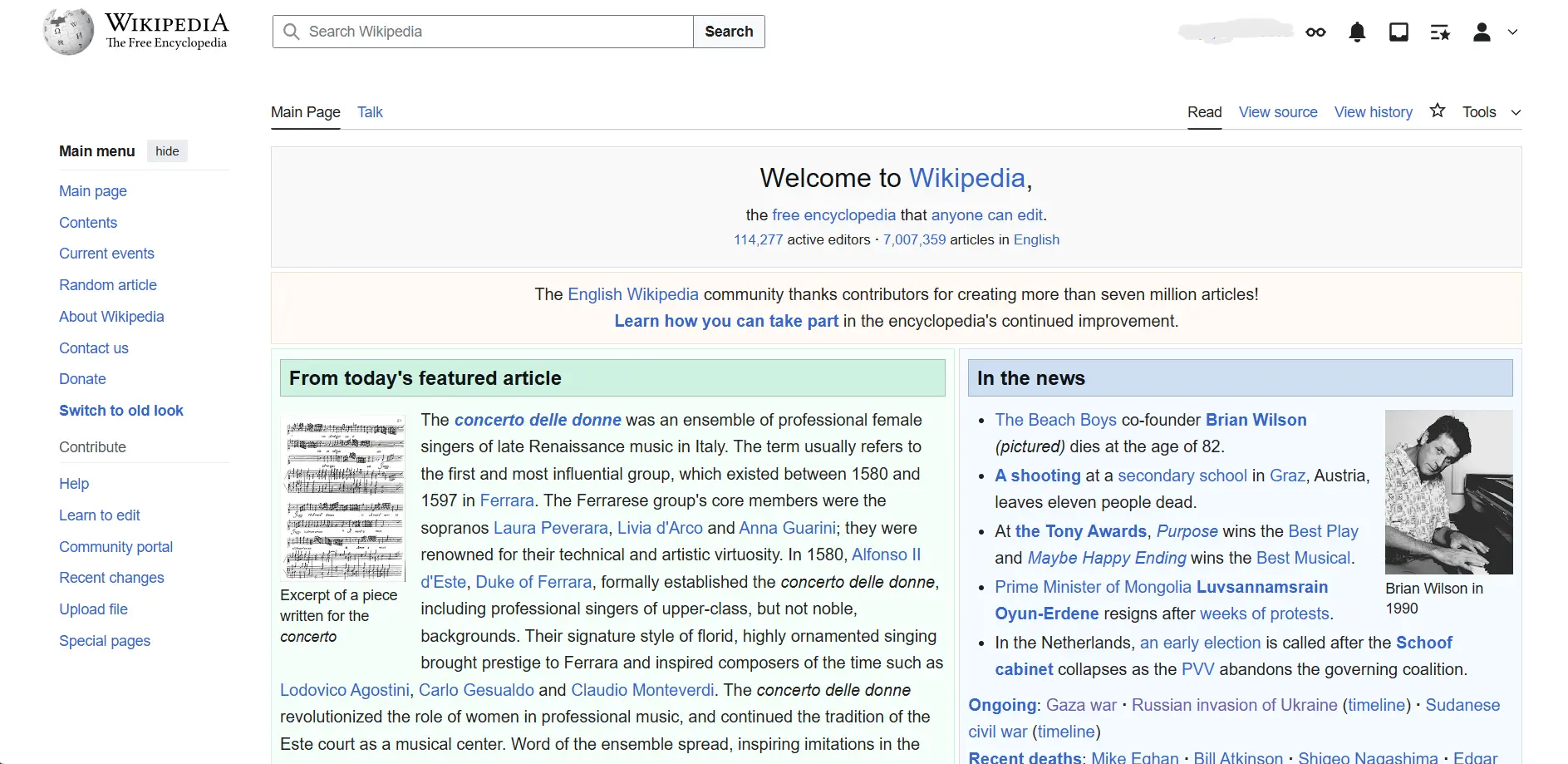This screenshot has height=764, width=1568.
Task: Open Main page in sidebar
Action: click(93, 191)
